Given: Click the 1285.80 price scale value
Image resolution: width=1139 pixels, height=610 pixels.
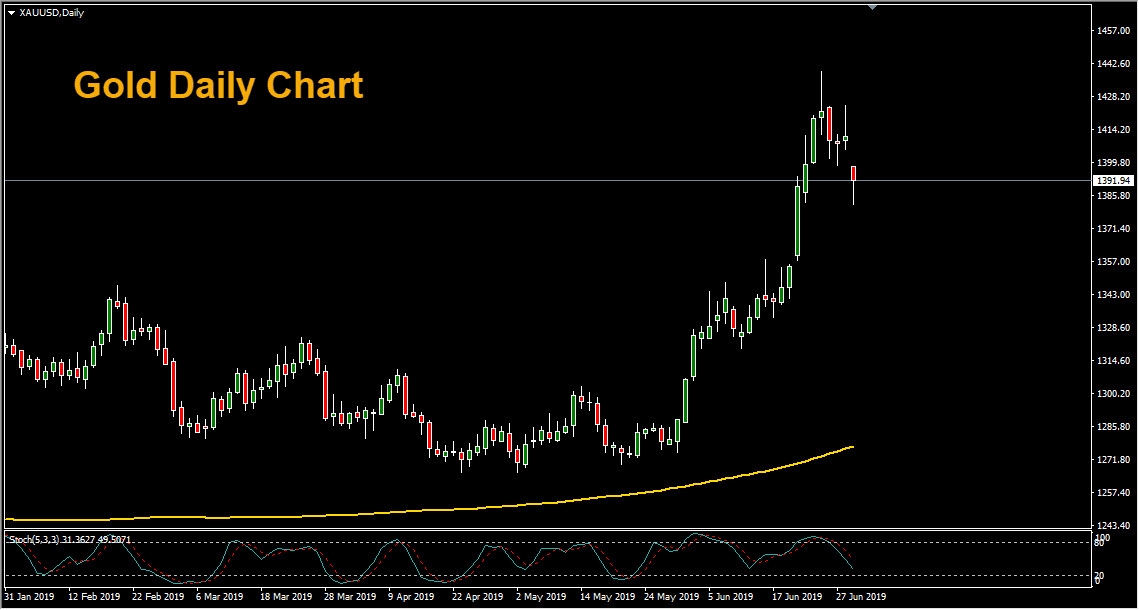Looking at the screenshot, I should [1113, 427].
